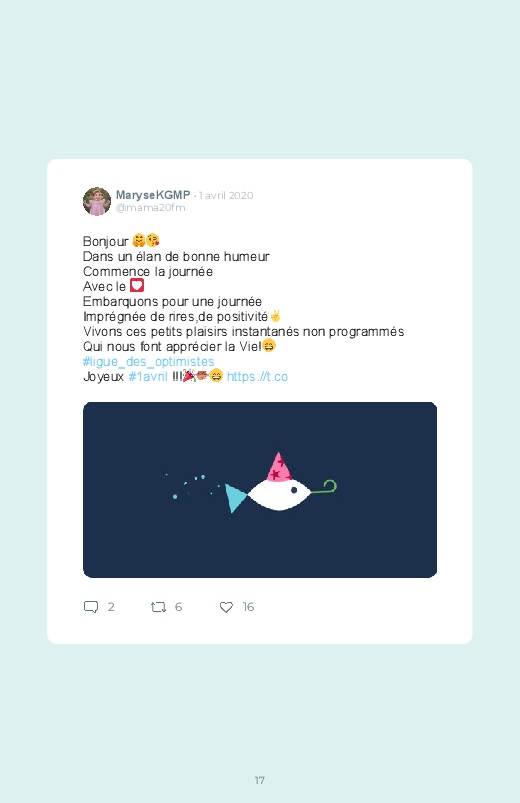Click page number 17 at the bottom
Viewport: 520px width, 803px height.
(260, 780)
